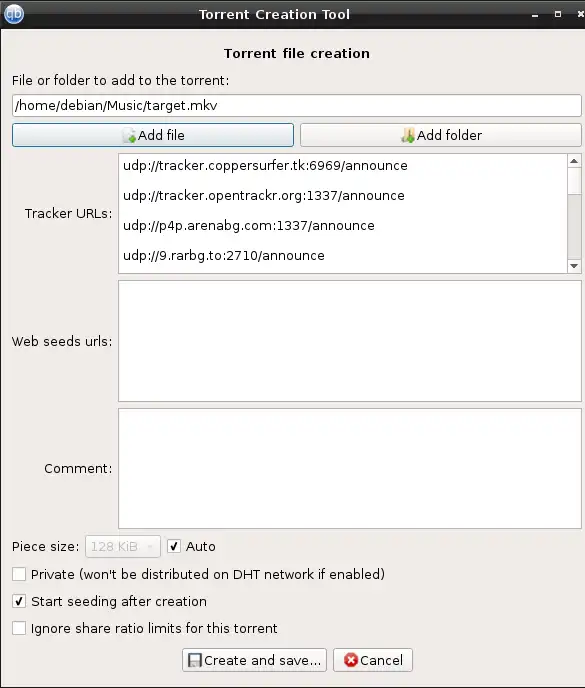Check Ignore share ratio limits option
The height and width of the screenshot is (688, 585).
(x=19, y=628)
